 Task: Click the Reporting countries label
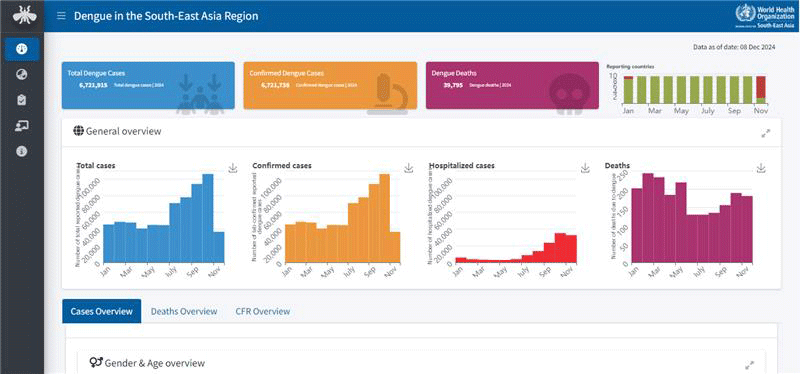coord(631,66)
